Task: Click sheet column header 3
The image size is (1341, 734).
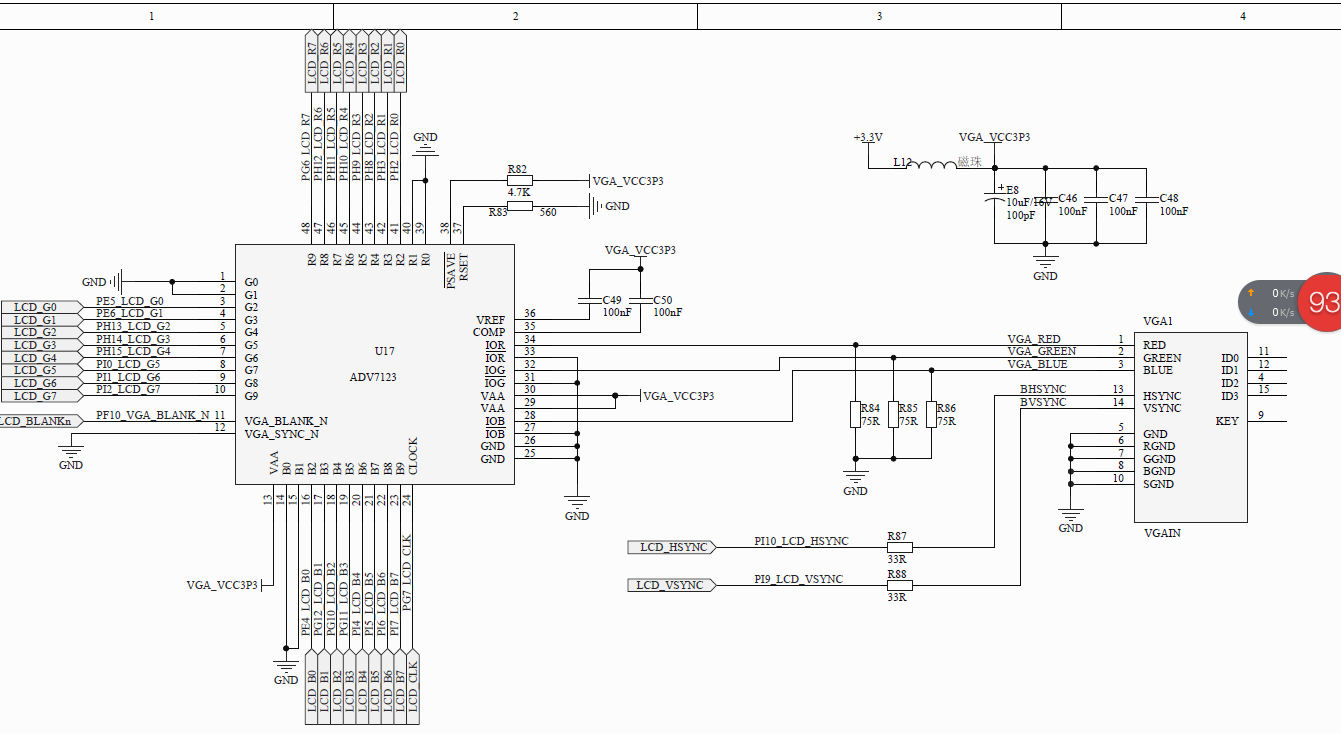Action: point(879,16)
